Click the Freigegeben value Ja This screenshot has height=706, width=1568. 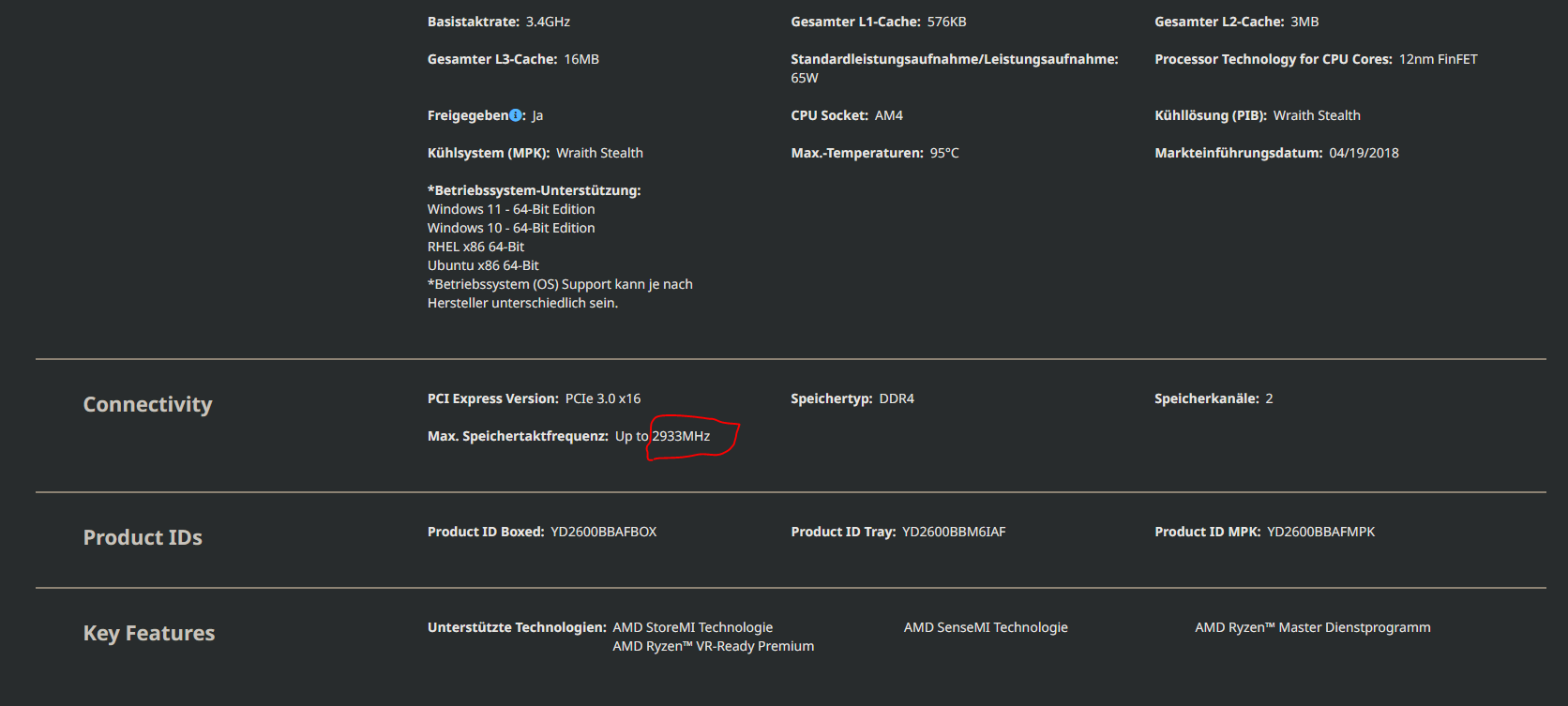(x=537, y=115)
